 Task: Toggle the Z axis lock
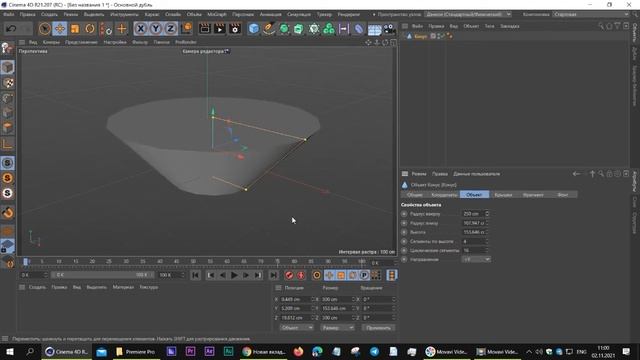coord(171,29)
